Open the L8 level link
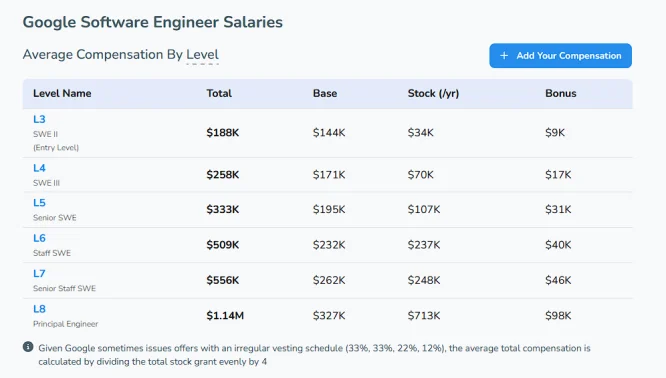This screenshot has width=666, height=378. pos(39,309)
